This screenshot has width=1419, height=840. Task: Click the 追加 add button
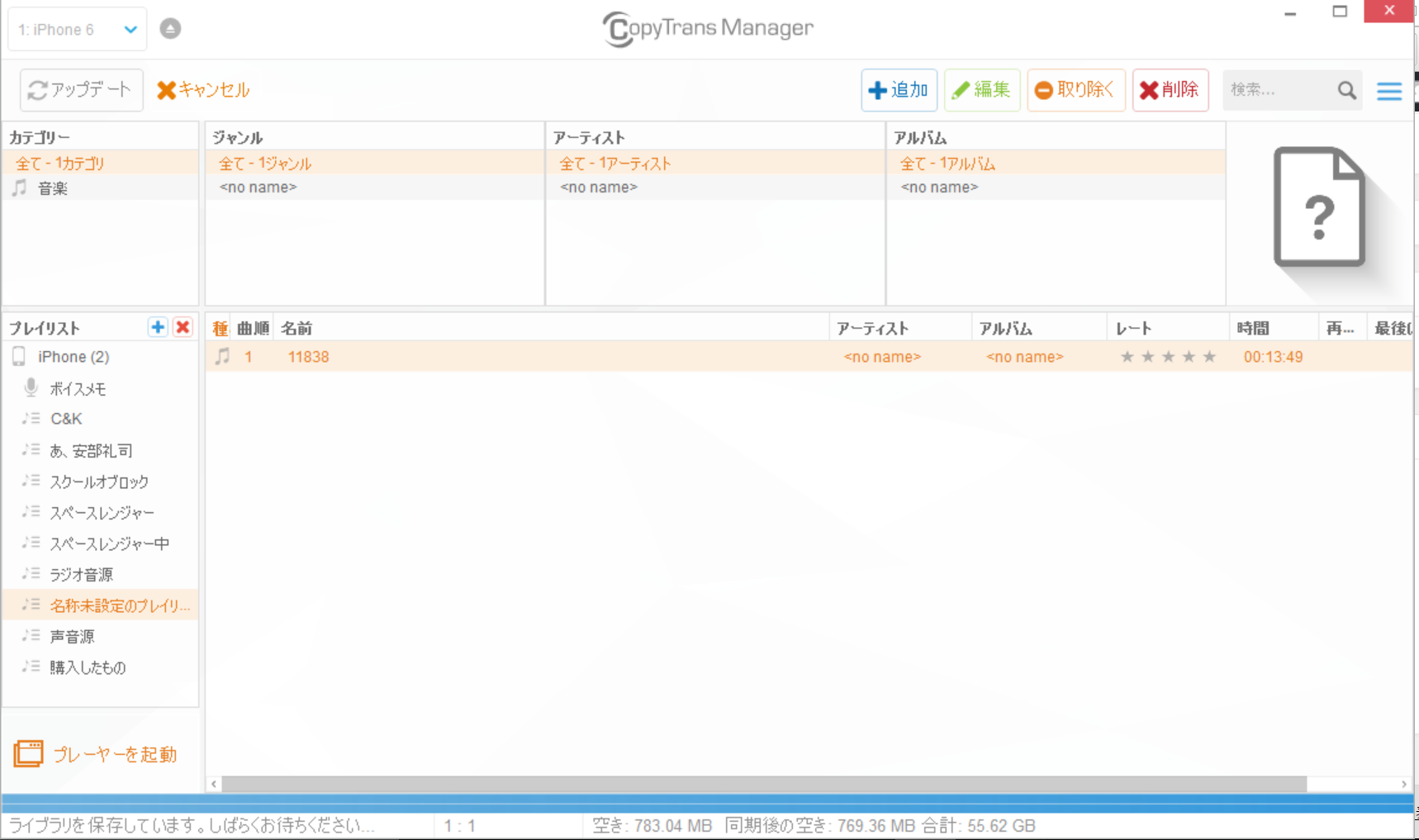point(899,90)
